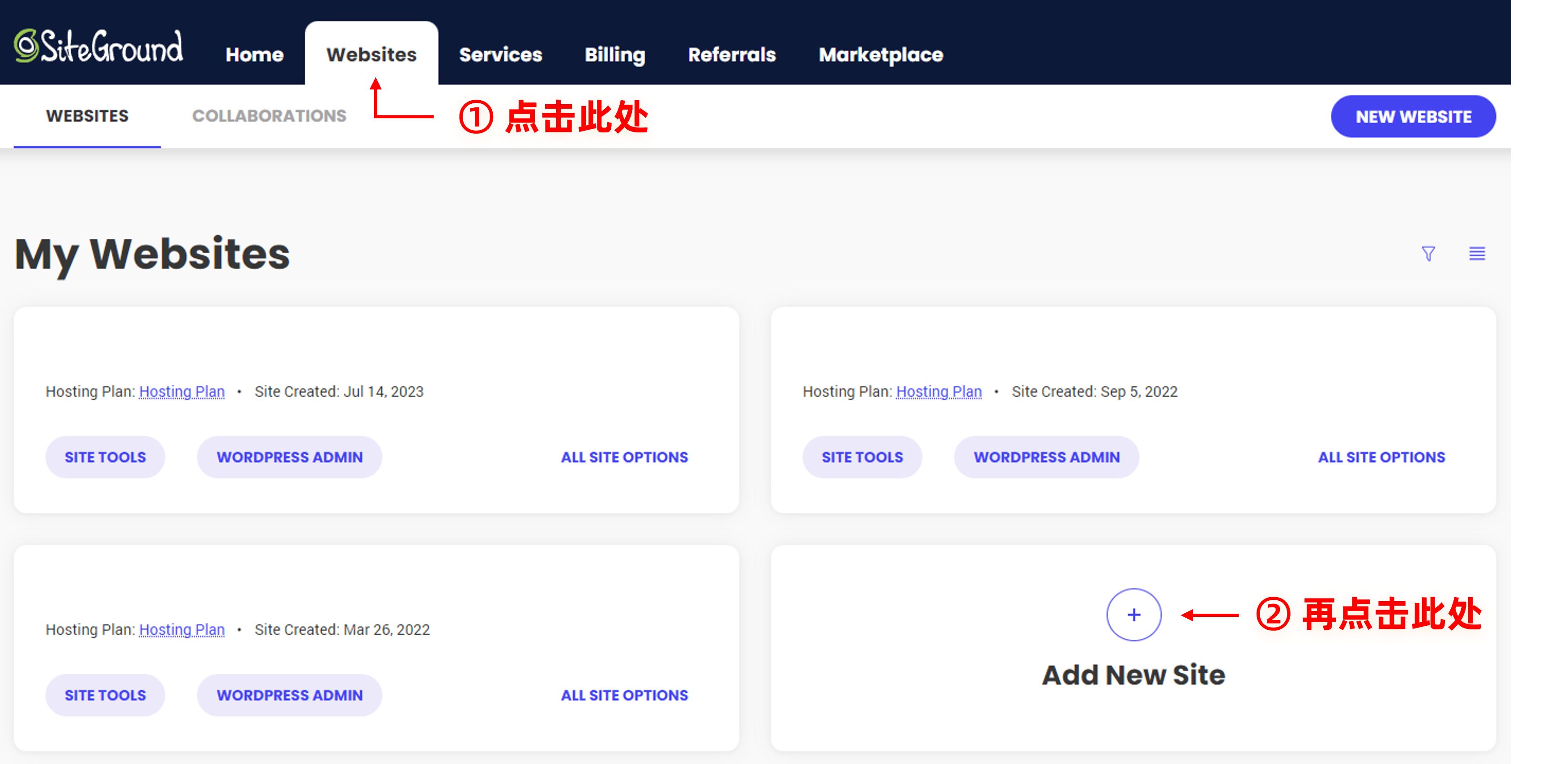This screenshot has width=1568, height=764.
Task: Click the plus circle to add site
Action: pos(1133,614)
